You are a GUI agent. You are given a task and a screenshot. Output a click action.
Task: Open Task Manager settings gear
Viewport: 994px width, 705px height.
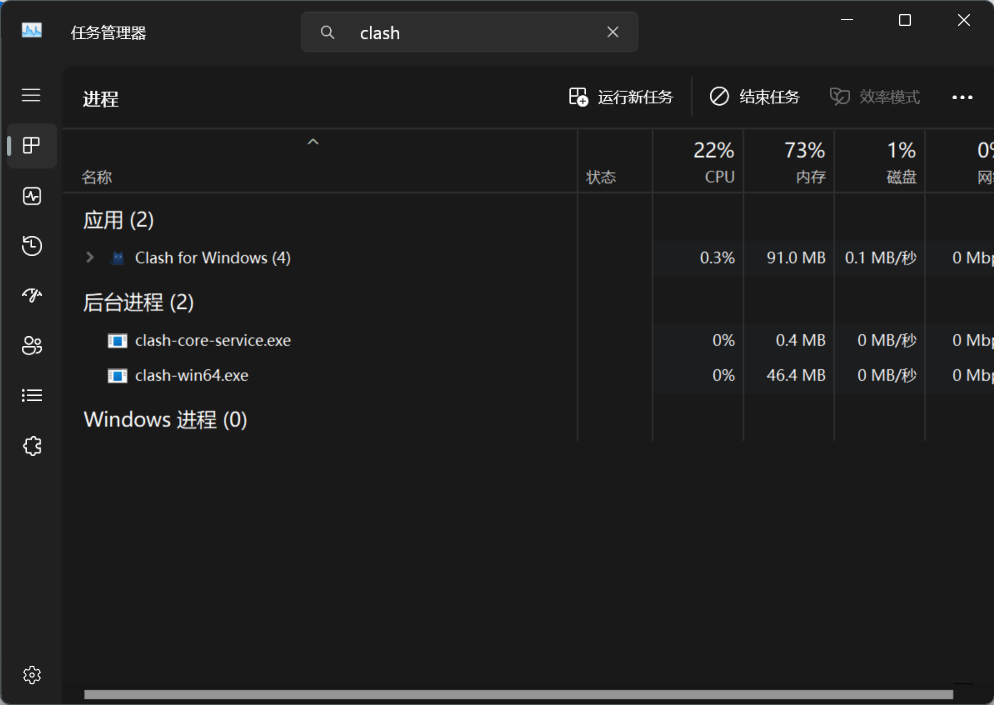(x=32, y=675)
